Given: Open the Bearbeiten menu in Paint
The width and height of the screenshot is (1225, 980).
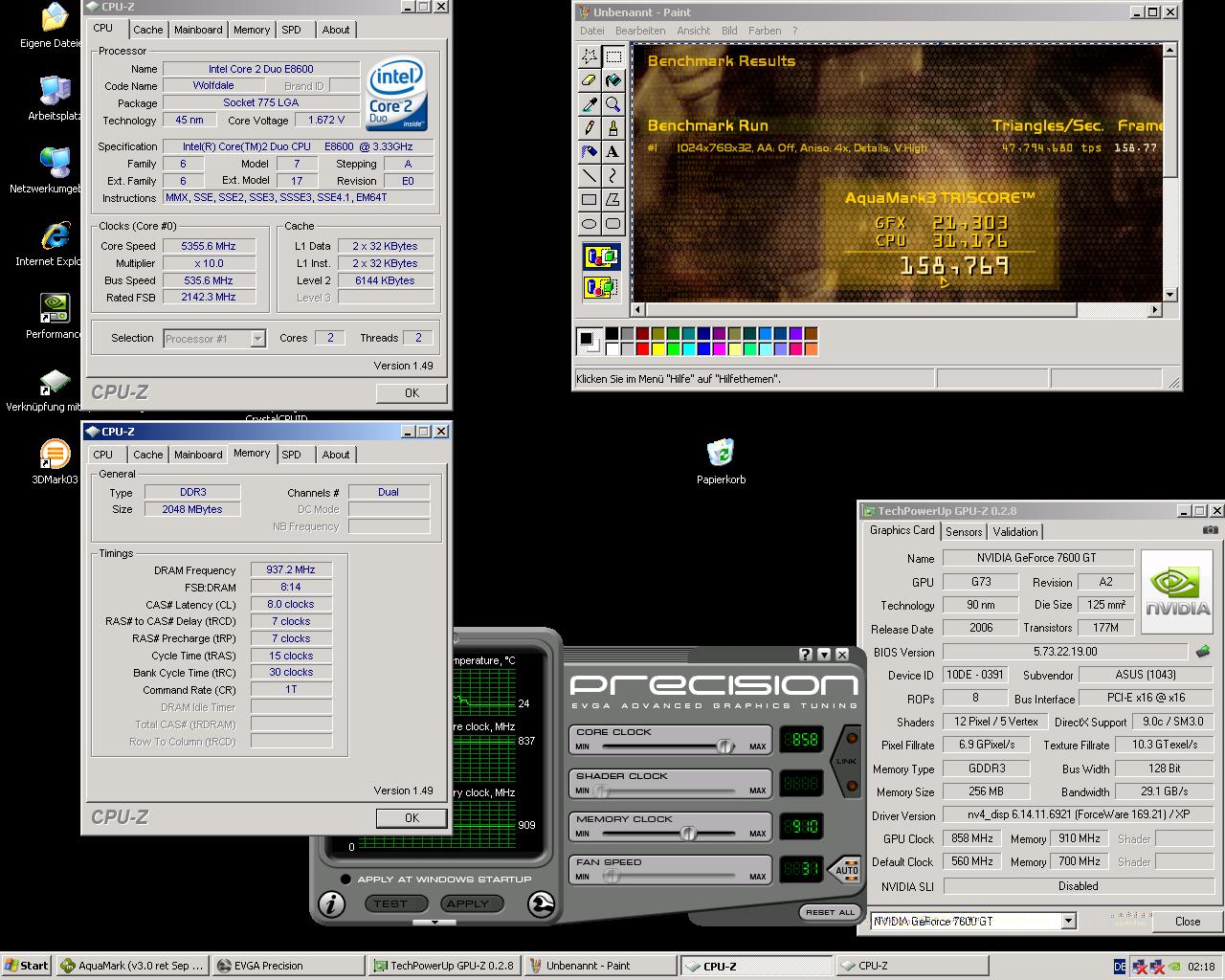Looking at the screenshot, I should tap(640, 31).
